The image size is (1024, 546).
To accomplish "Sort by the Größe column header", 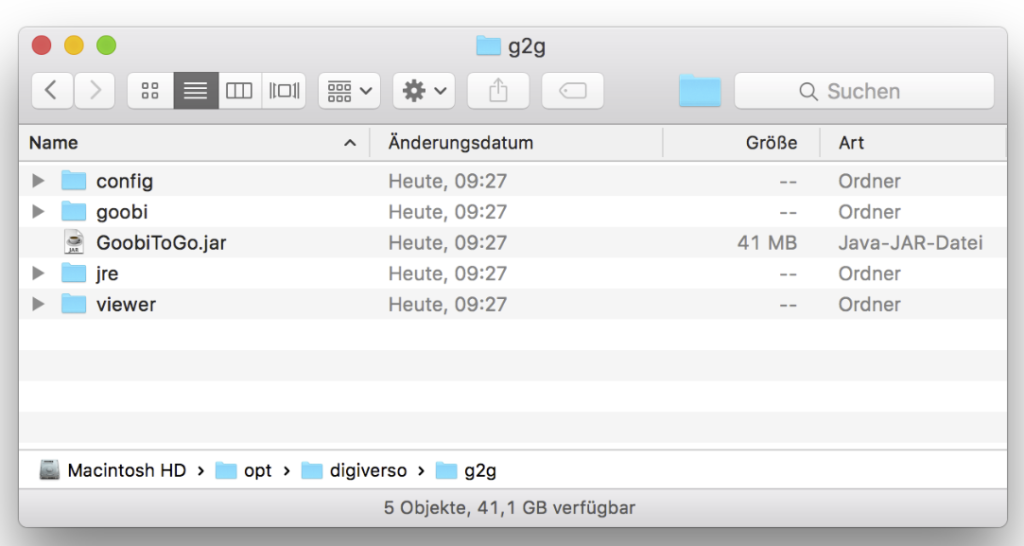I will 740,143.
